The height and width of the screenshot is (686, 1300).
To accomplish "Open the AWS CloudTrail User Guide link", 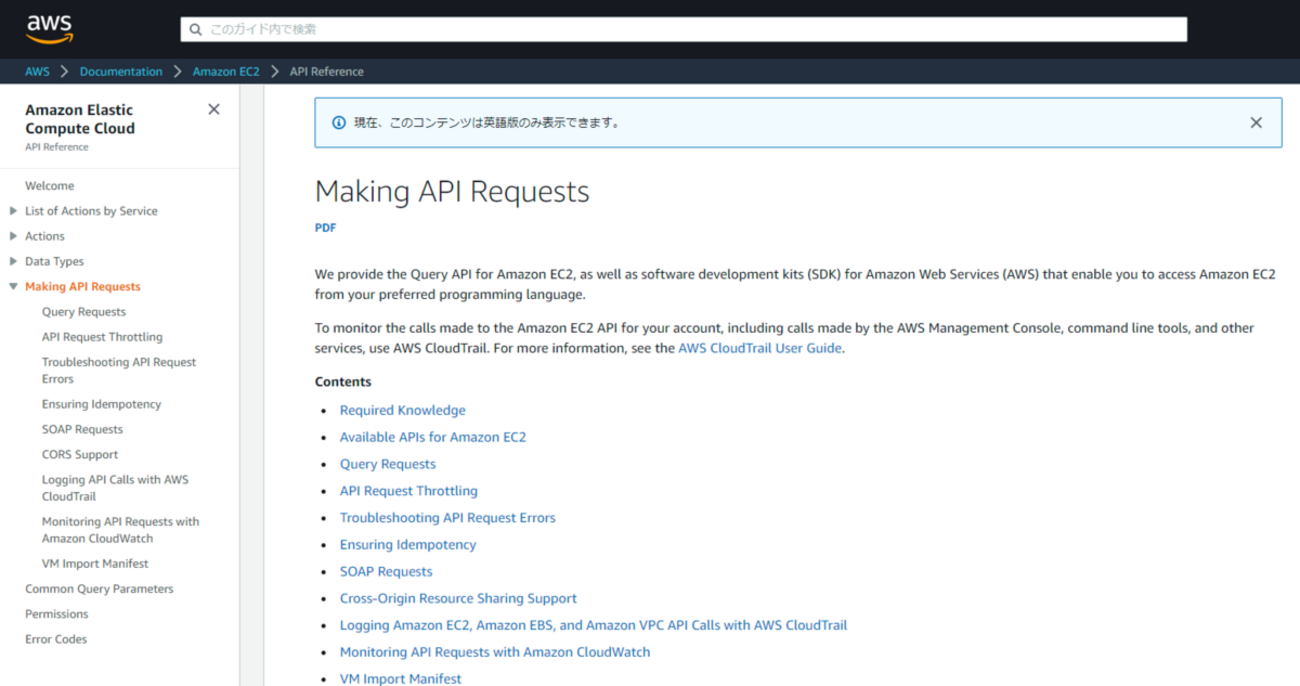I will [x=759, y=349].
